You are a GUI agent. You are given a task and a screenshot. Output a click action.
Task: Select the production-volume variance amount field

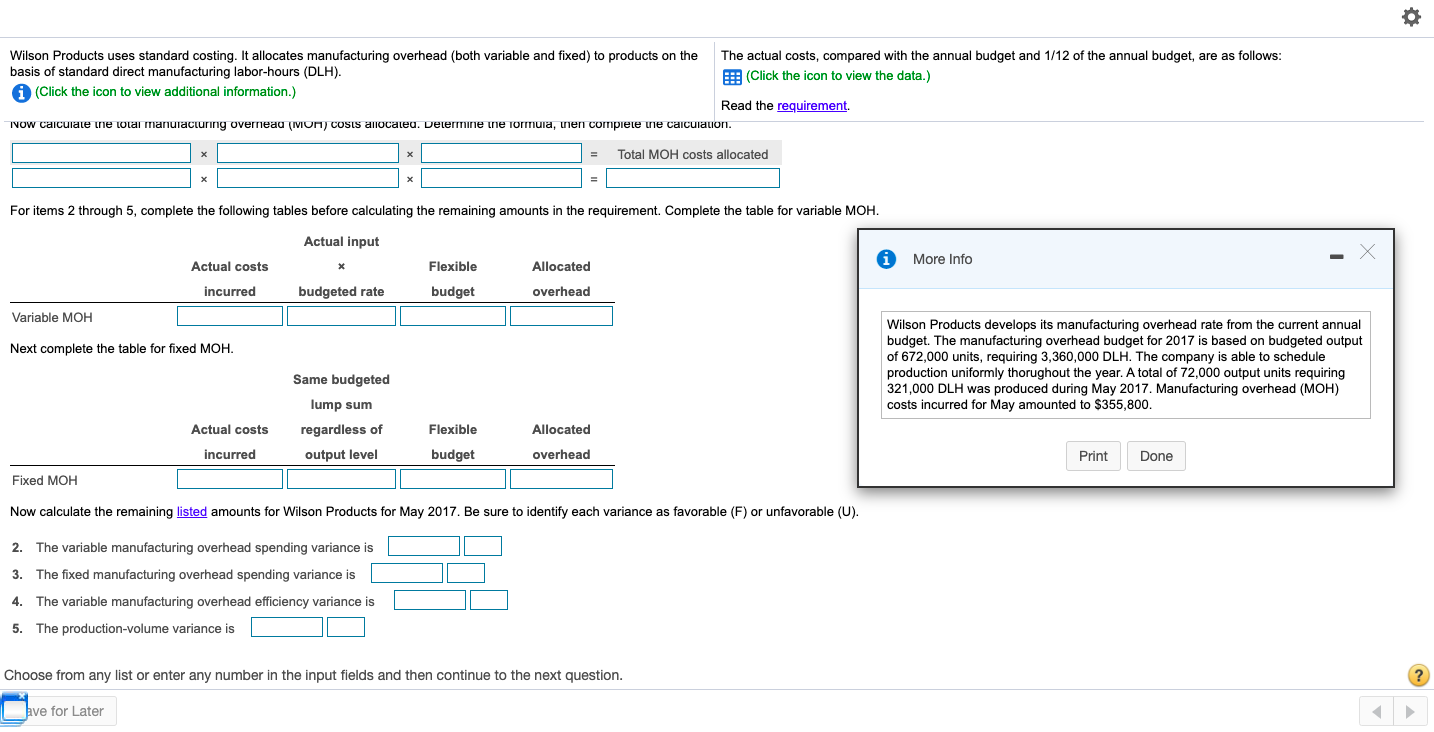coord(287,627)
